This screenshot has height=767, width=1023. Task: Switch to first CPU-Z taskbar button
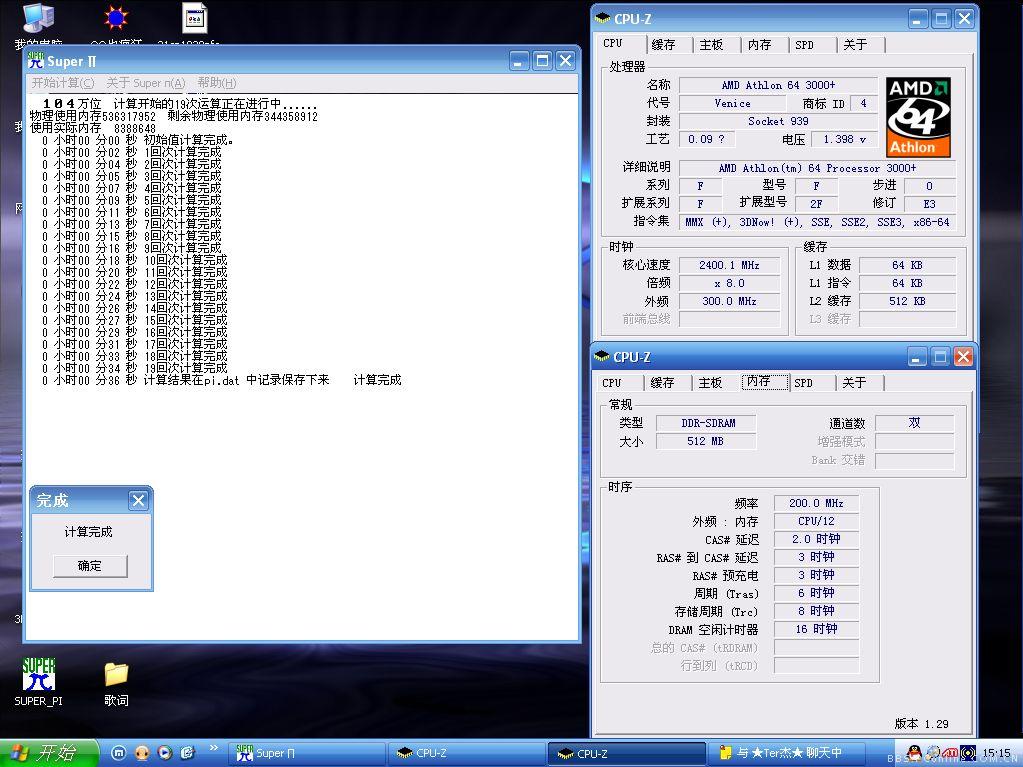tap(467, 753)
